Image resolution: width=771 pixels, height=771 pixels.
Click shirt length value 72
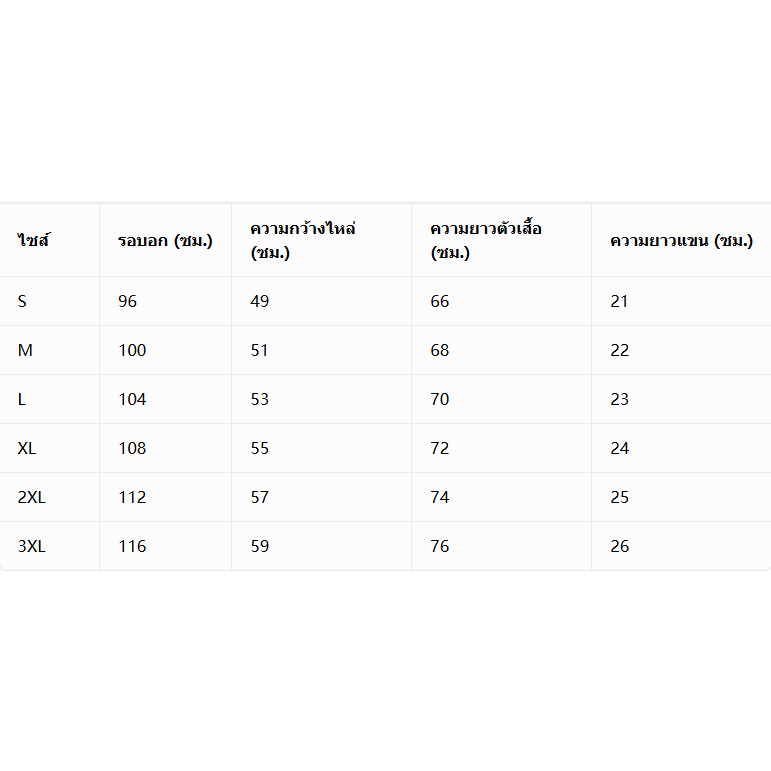[x=440, y=448]
